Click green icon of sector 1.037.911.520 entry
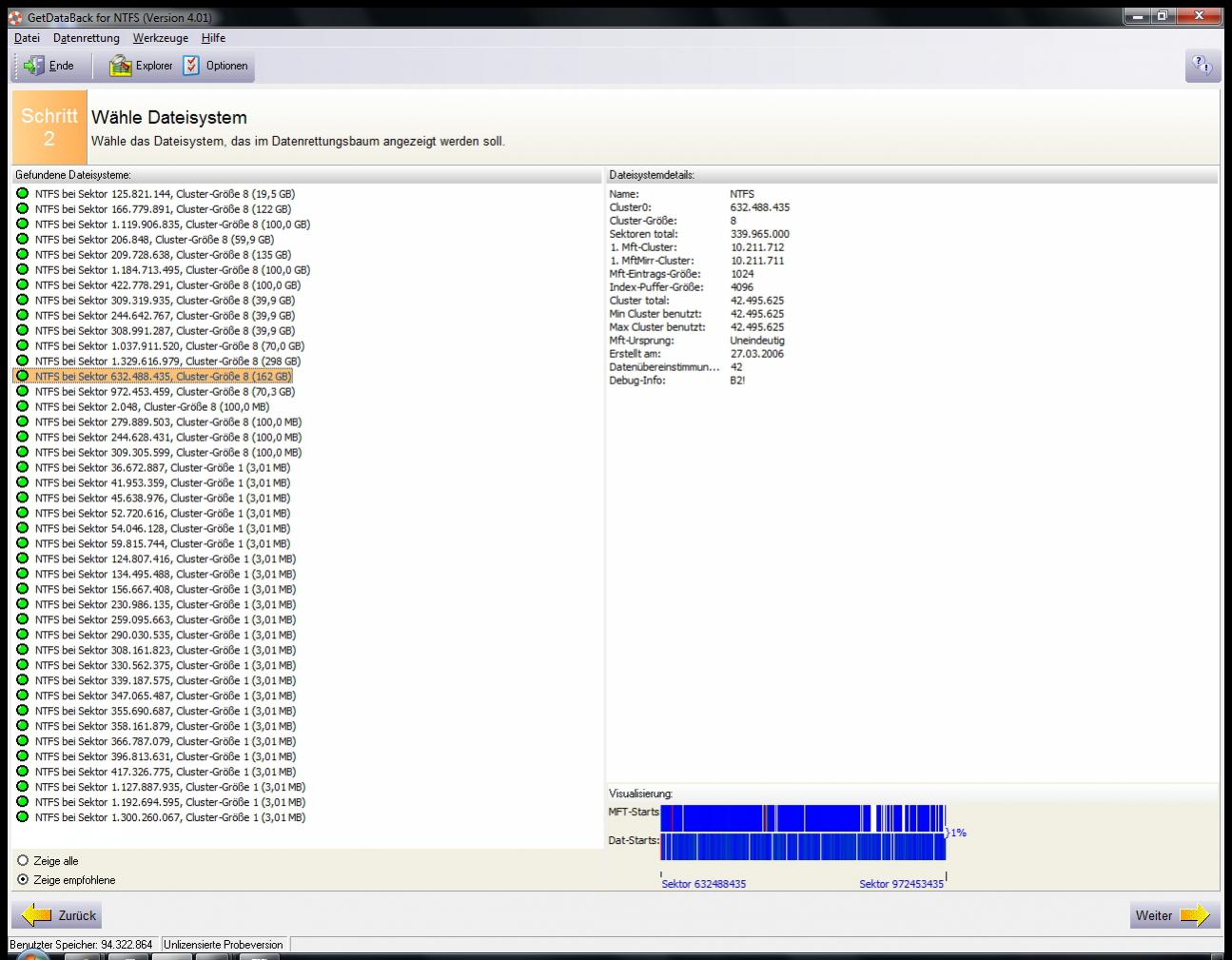 coord(23,346)
